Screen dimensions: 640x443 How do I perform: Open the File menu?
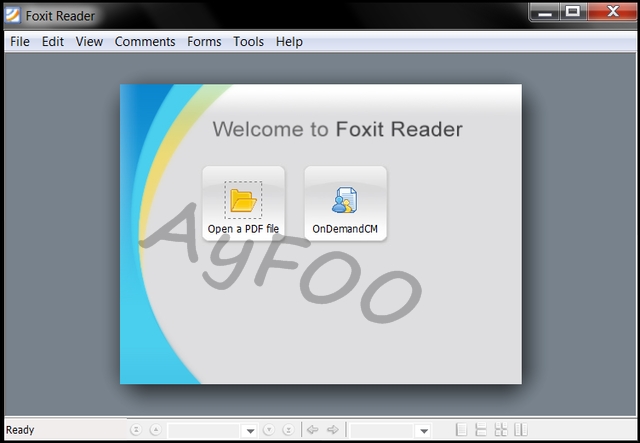(20, 42)
